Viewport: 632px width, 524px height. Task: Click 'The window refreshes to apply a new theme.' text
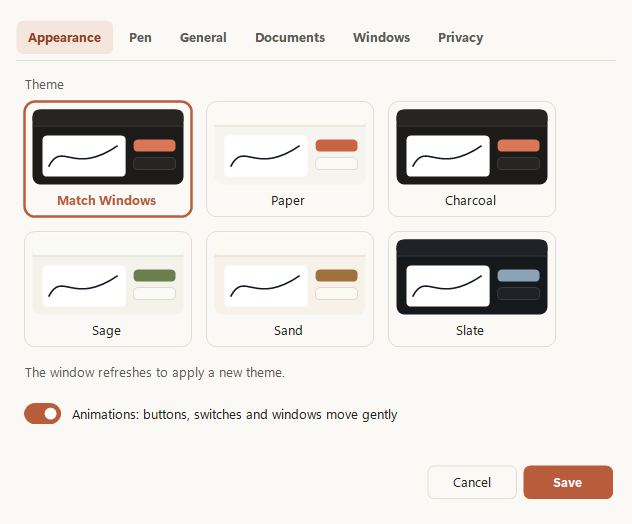coord(155,372)
